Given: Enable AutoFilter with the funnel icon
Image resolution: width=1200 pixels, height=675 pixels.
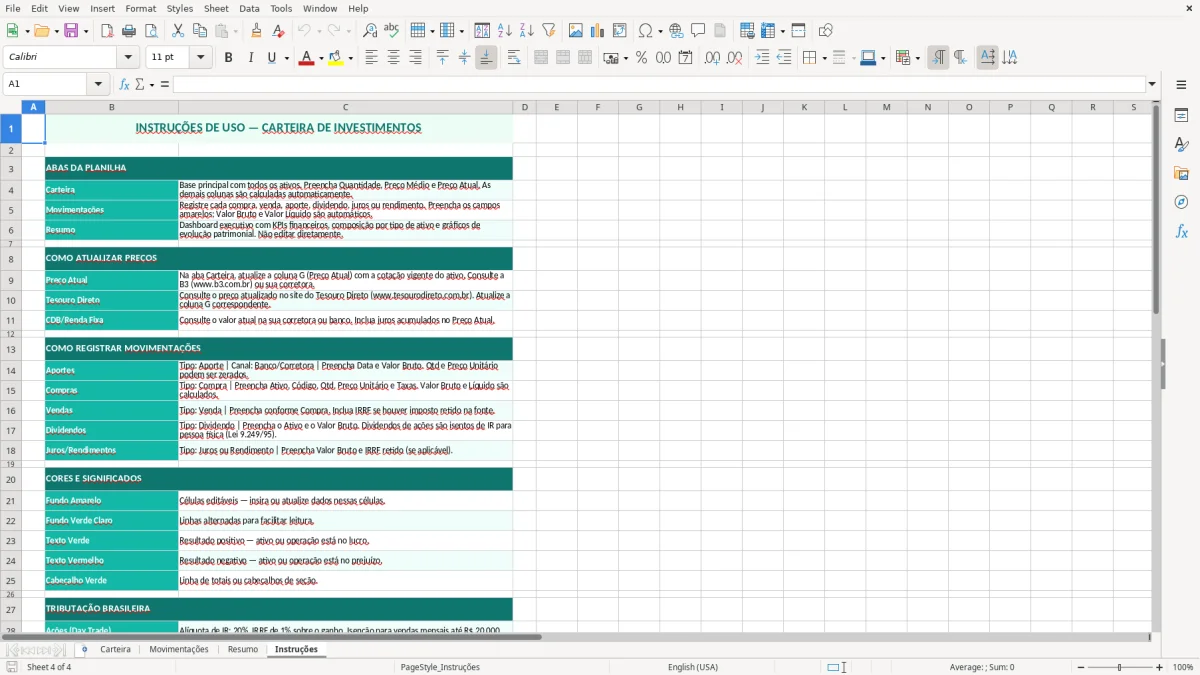Looking at the screenshot, I should (548, 31).
